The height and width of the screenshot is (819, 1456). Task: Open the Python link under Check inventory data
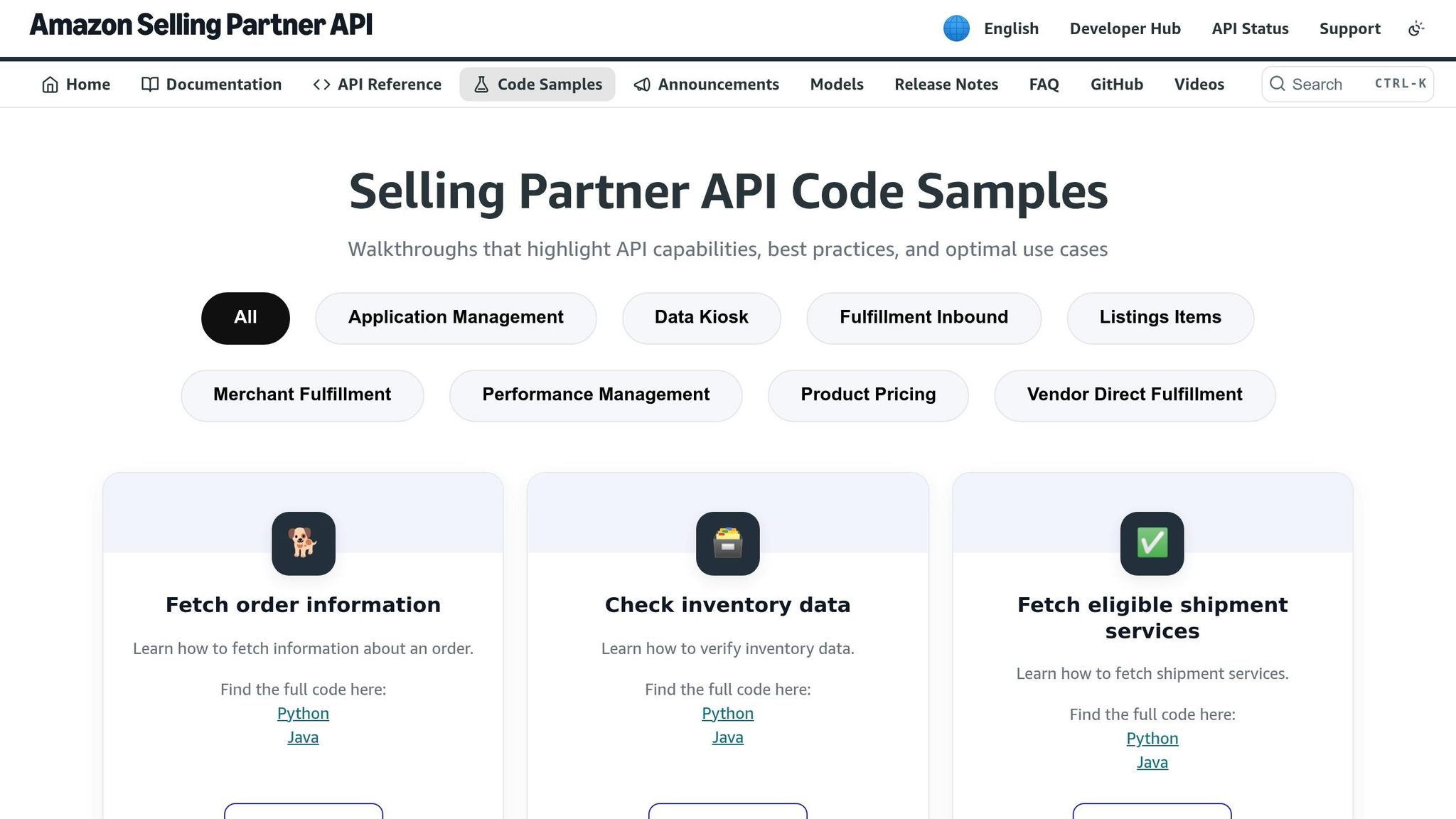coord(727,713)
